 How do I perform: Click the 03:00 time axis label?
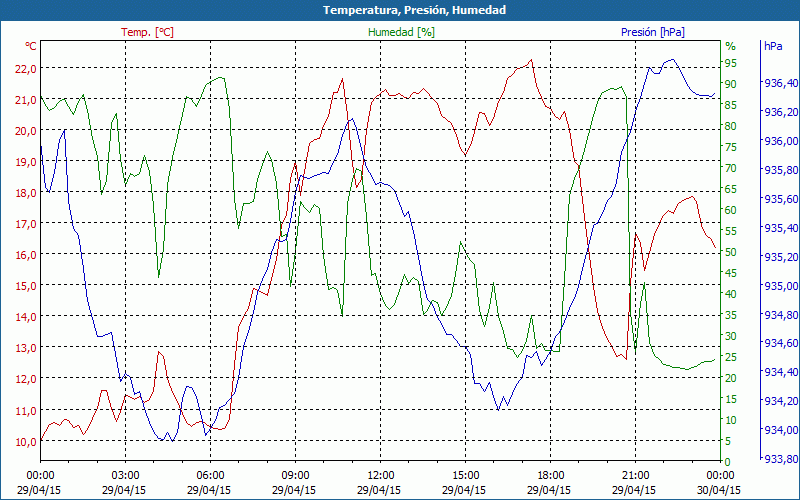coord(125,476)
